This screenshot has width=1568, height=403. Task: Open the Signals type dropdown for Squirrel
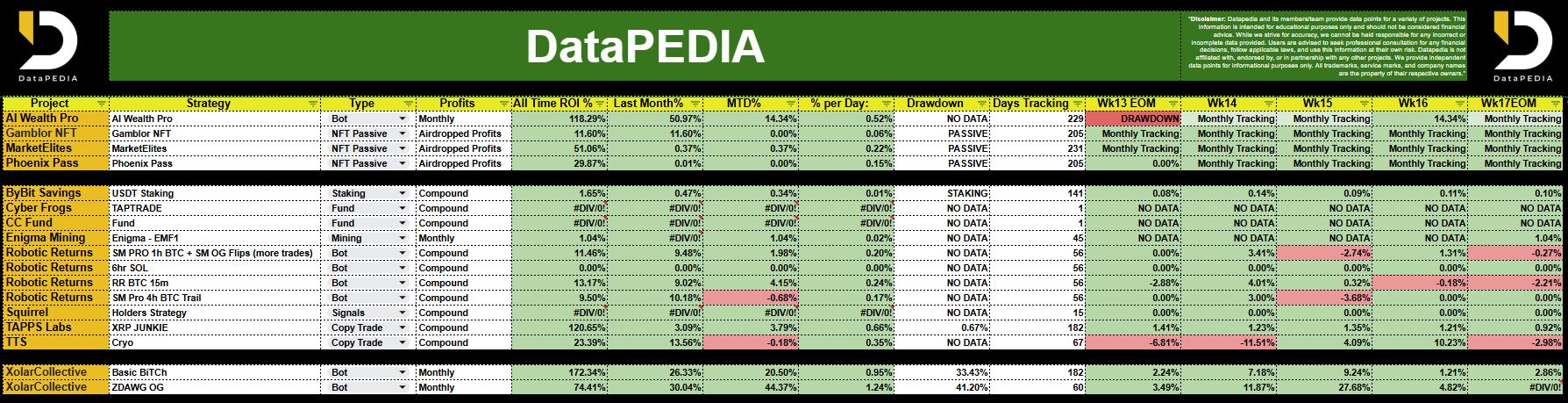tap(403, 313)
